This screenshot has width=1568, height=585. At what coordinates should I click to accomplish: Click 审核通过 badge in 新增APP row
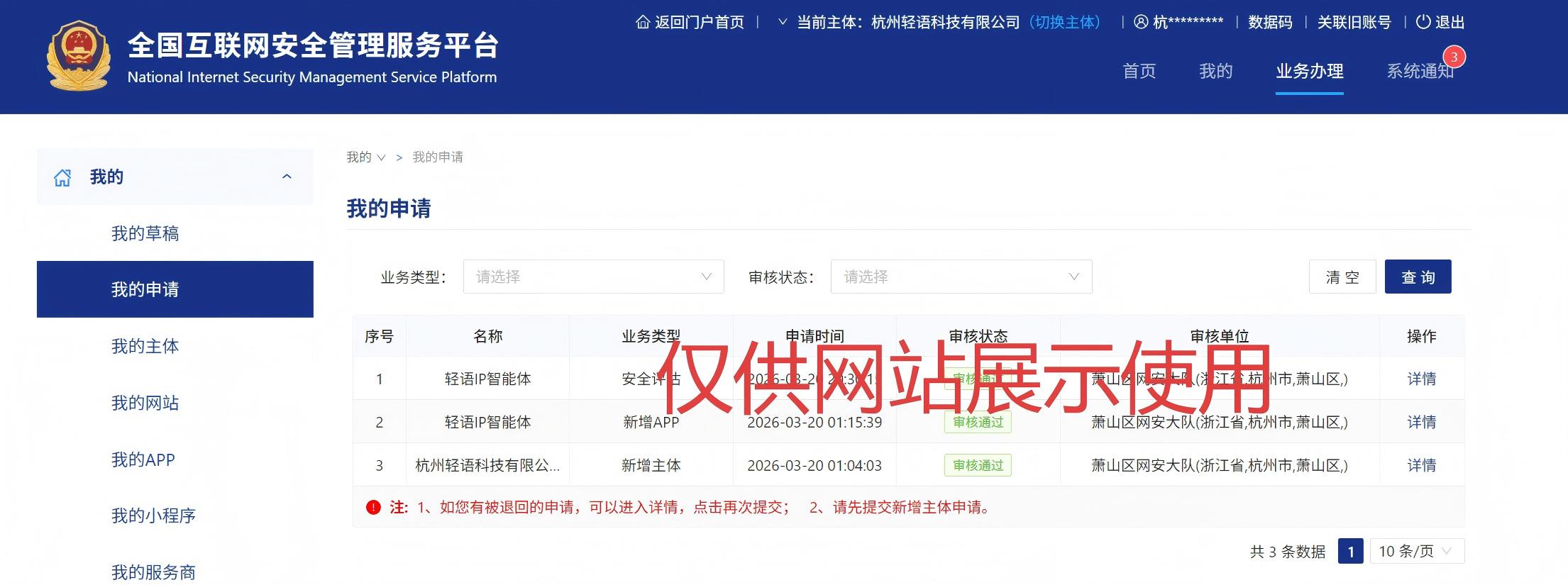978,422
